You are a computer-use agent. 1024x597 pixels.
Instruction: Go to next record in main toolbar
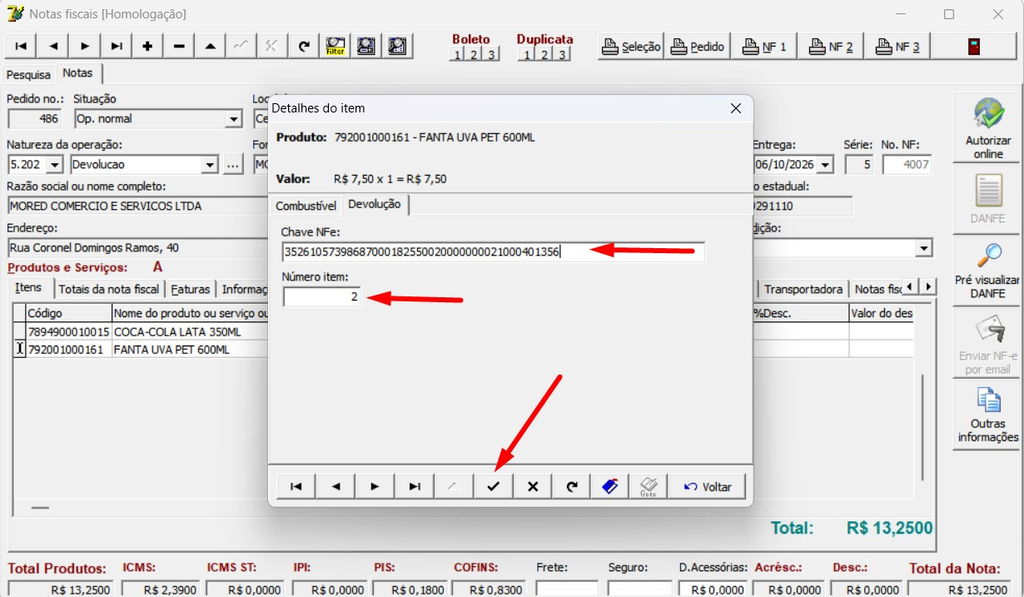84,46
